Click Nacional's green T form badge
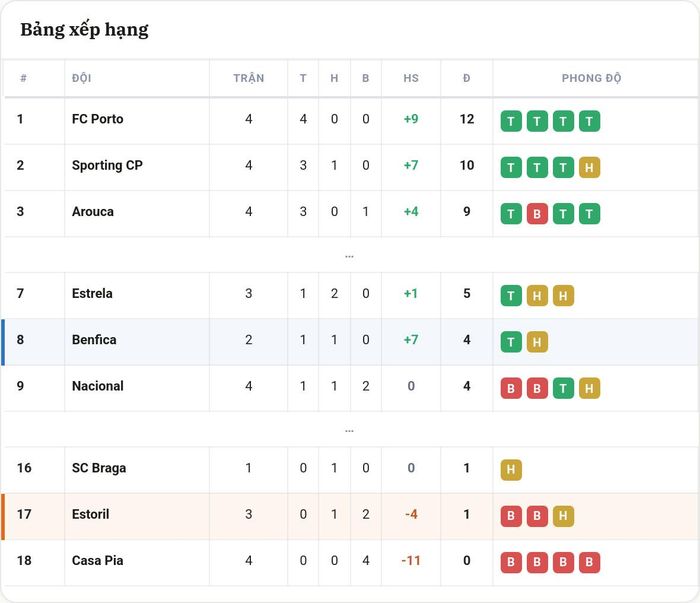 [x=563, y=388]
